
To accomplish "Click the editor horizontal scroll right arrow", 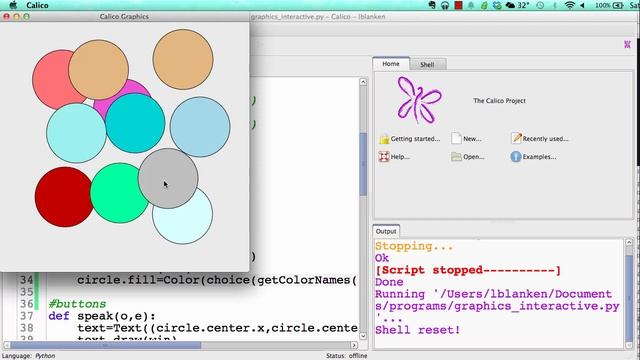I will tap(354, 345).
